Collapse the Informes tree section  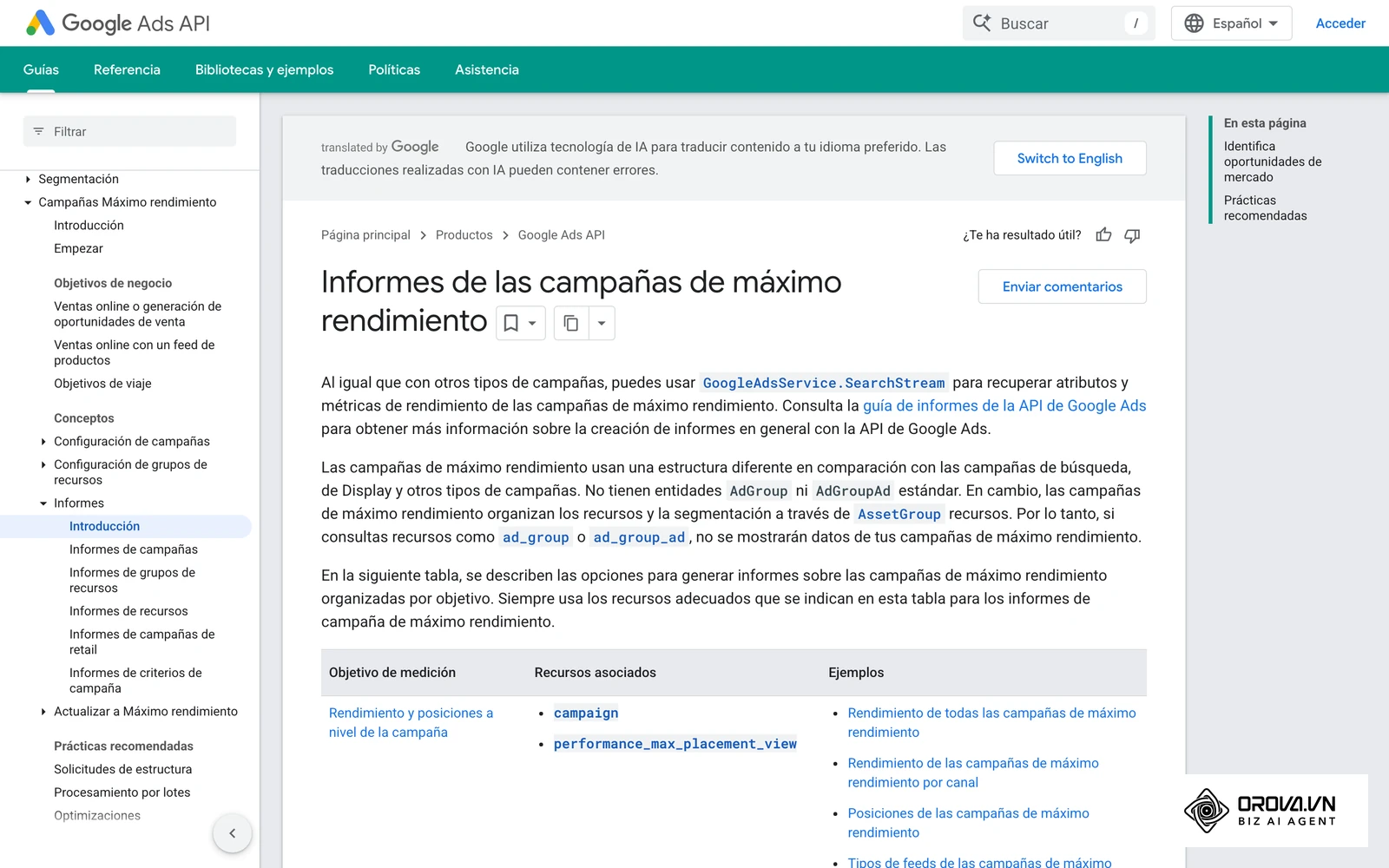pyautogui.click(x=43, y=503)
